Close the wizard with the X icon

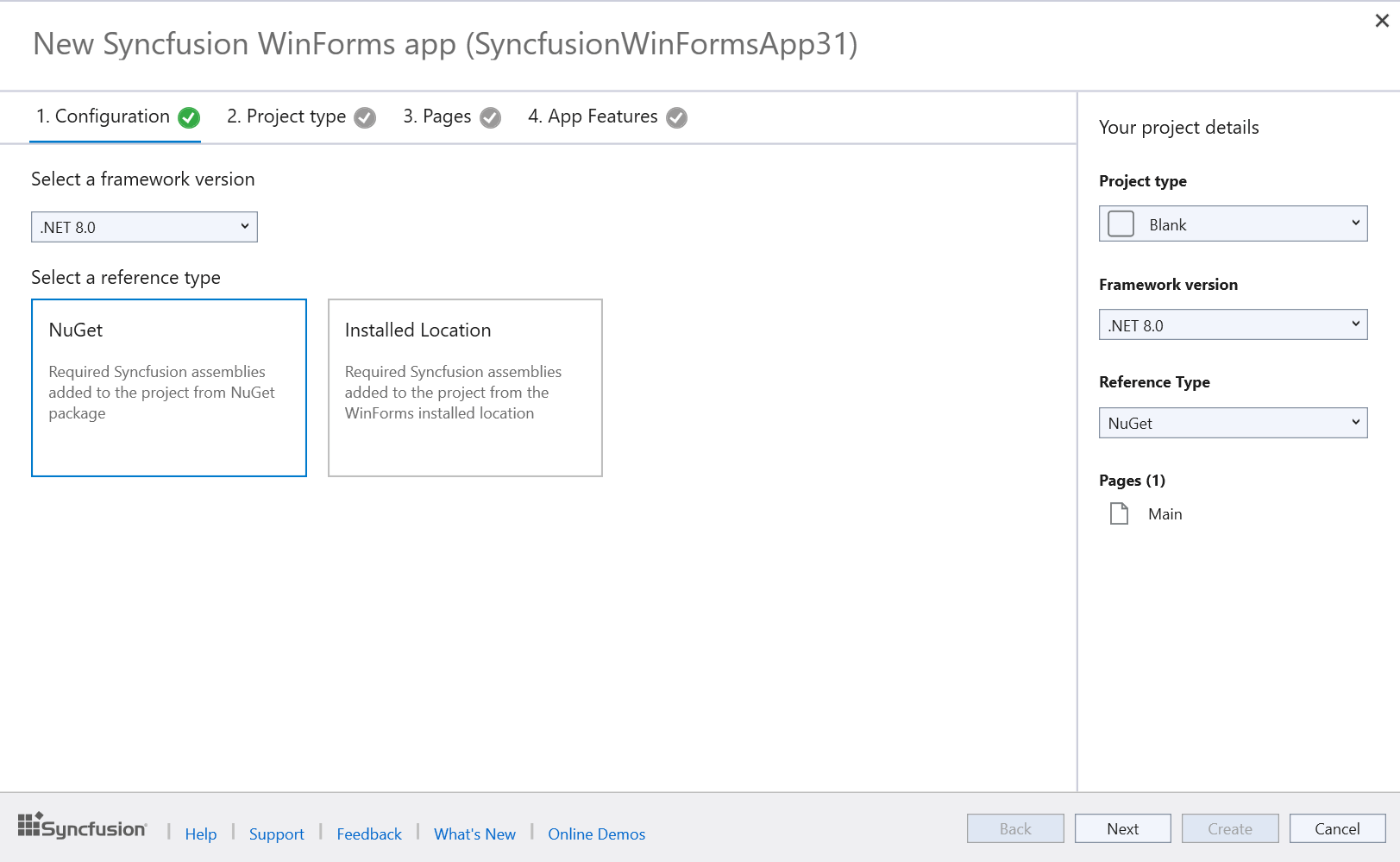click(1381, 21)
